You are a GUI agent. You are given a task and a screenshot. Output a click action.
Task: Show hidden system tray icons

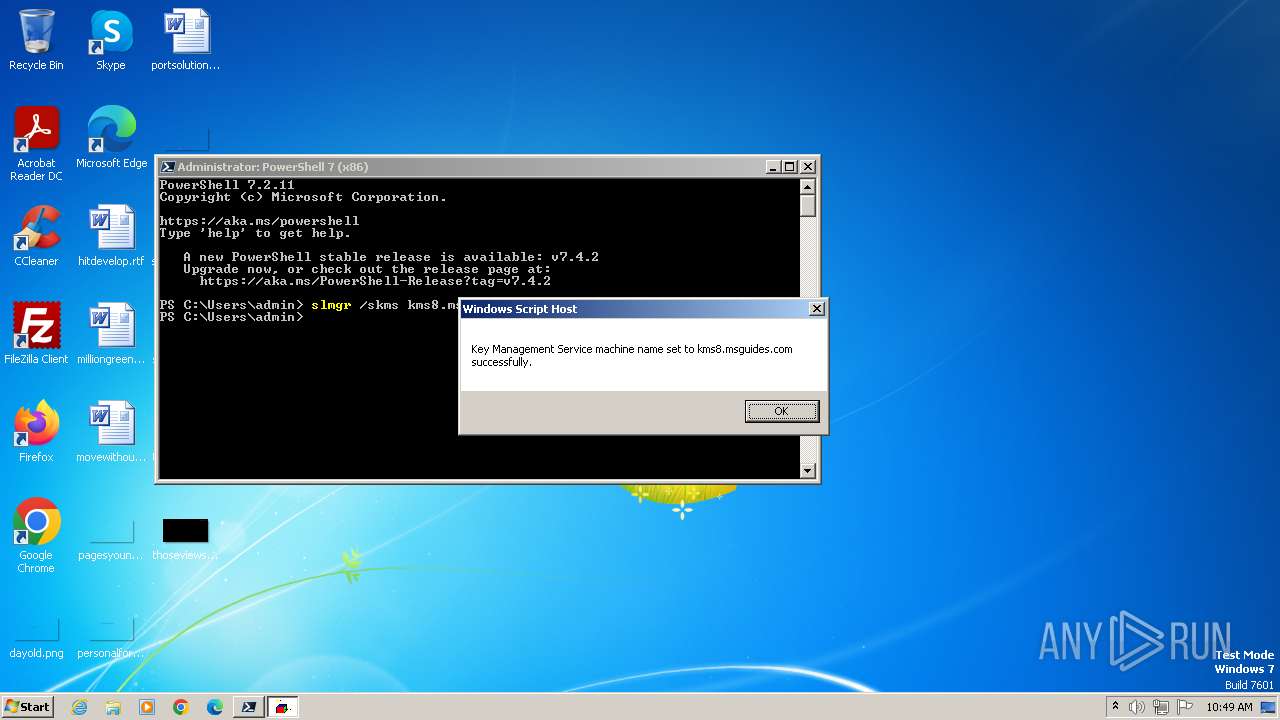click(x=1115, y=707)
